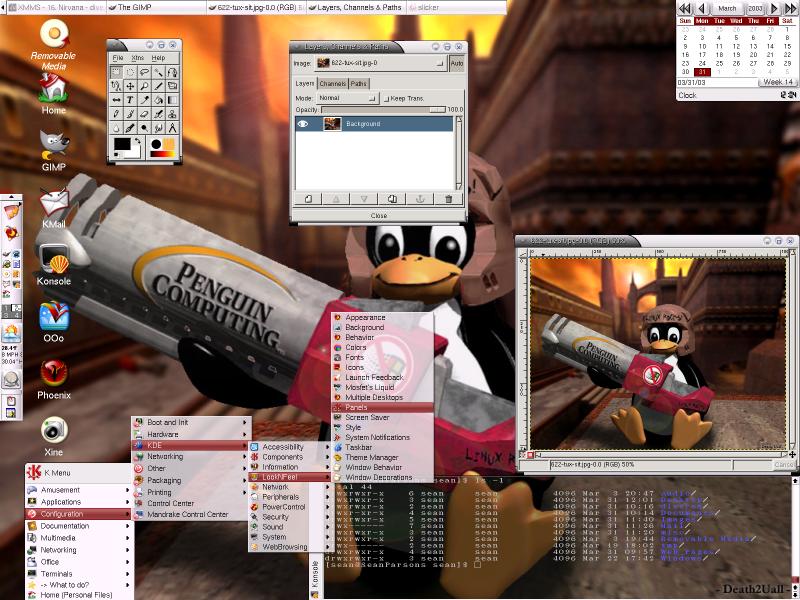
Task: Click the Anchor Layer button
Action: pyautogui.click(x=420, y=199)
